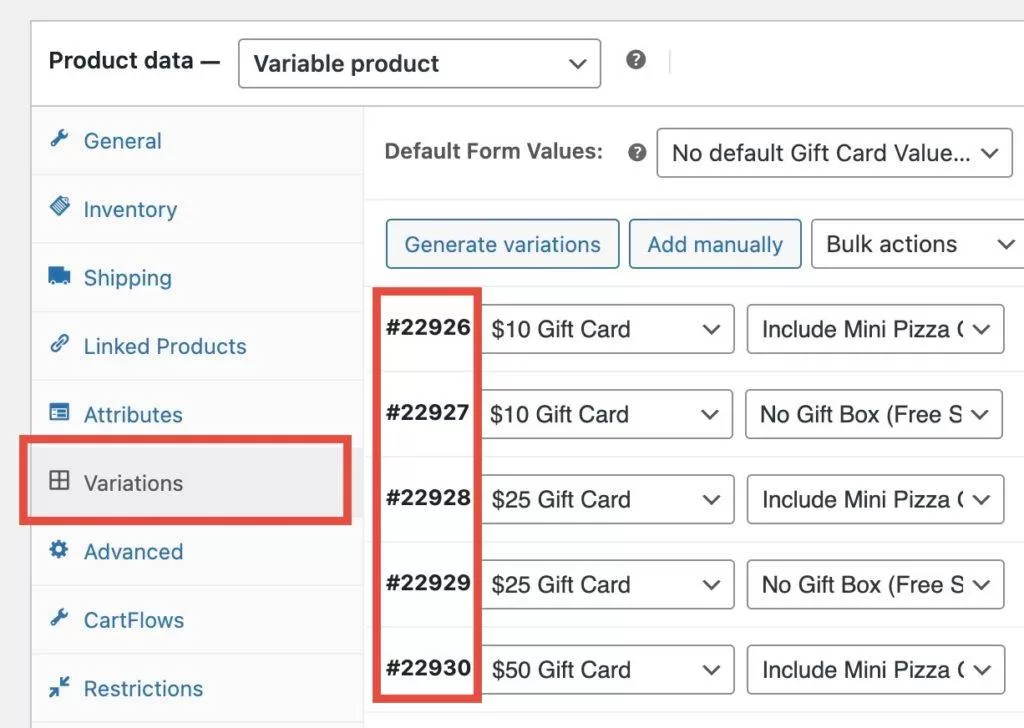Click the Attributes list icon
This screenshot has width=1024, height=728.
click(x=59, y=413)
